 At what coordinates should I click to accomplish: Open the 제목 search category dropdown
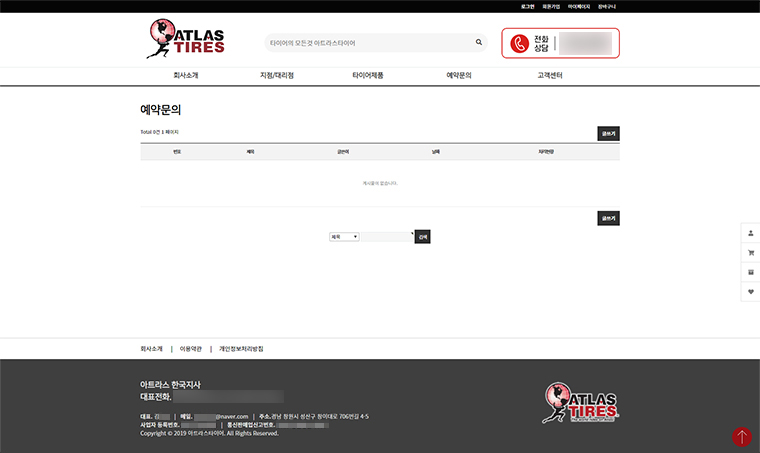pyautogui.click(x=344, y=237)
